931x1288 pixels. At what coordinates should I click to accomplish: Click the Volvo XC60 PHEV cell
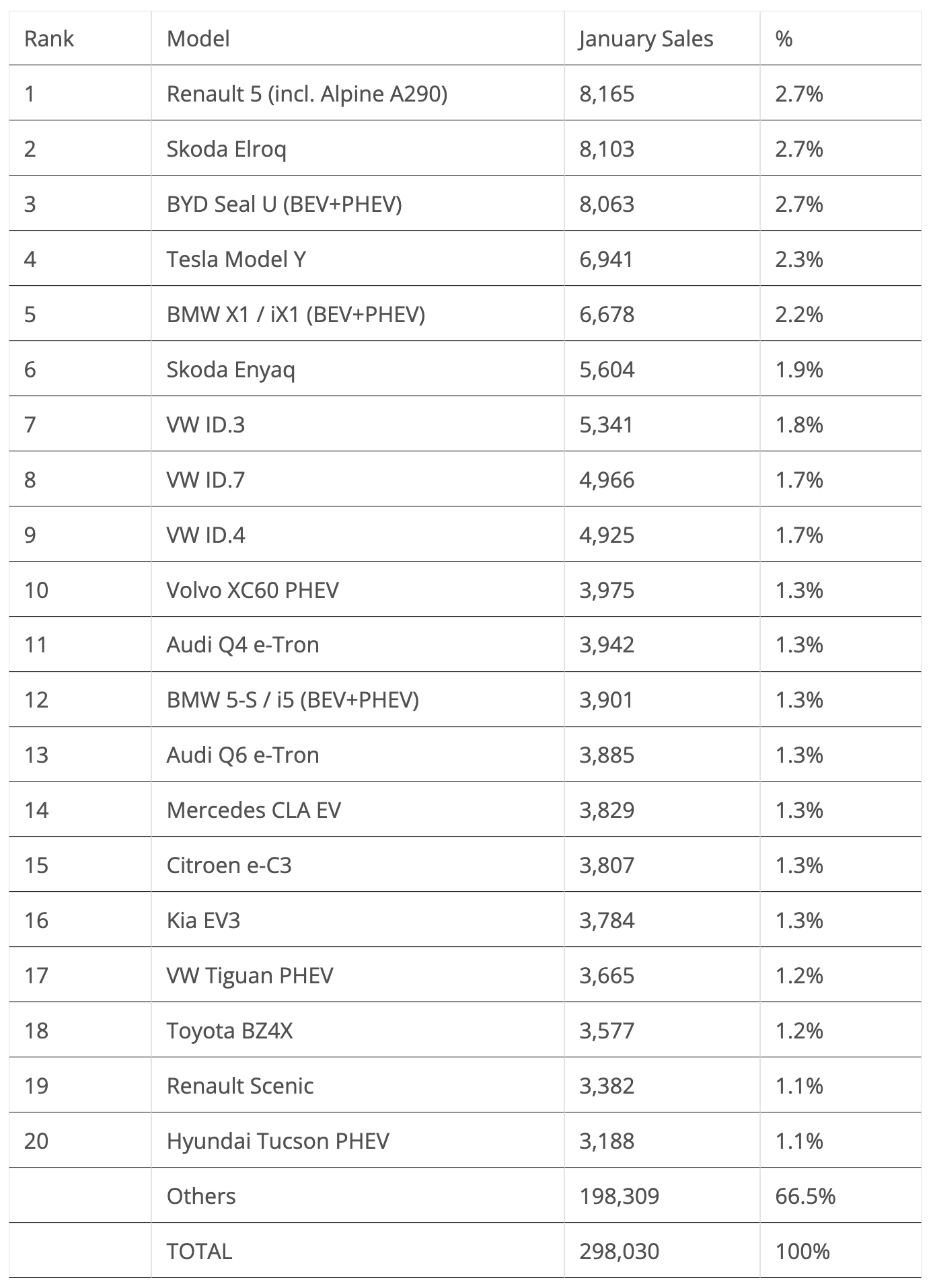pos(252,590)
